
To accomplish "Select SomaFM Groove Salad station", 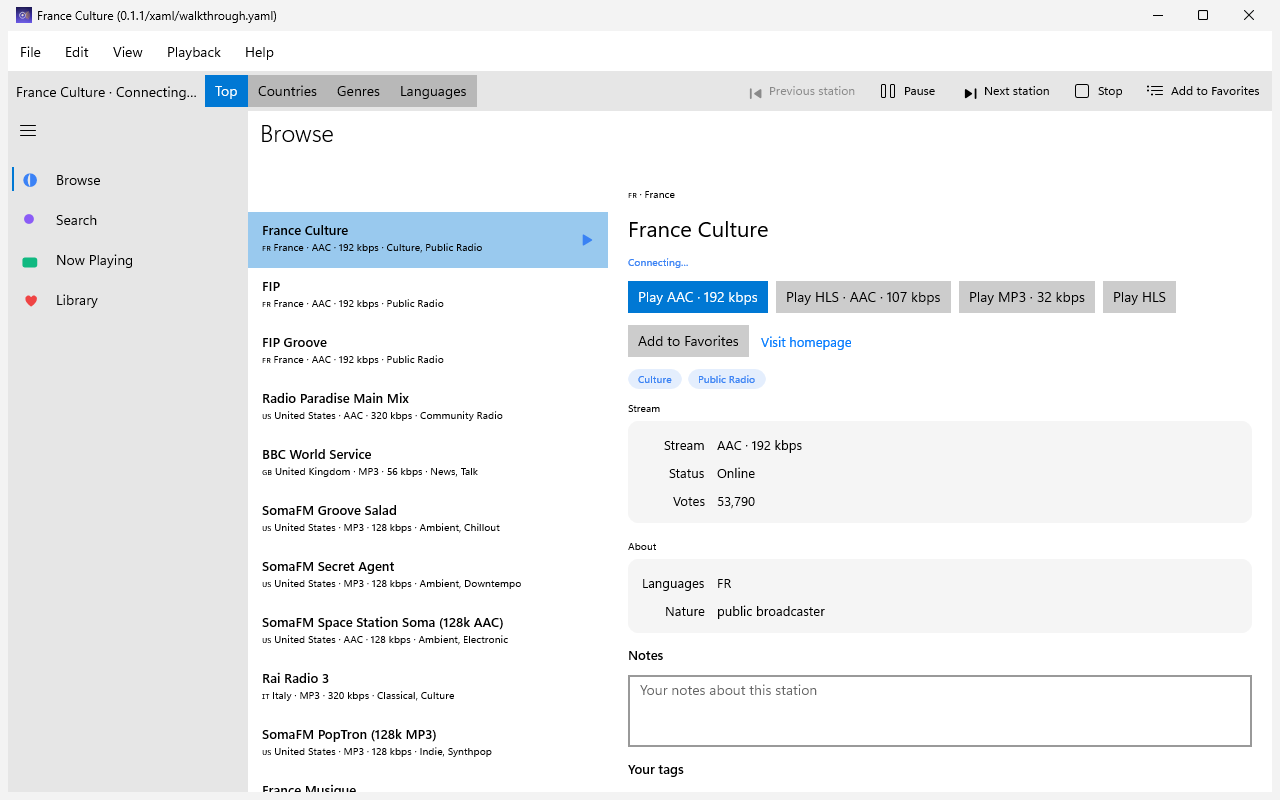I will coord(428,520).
